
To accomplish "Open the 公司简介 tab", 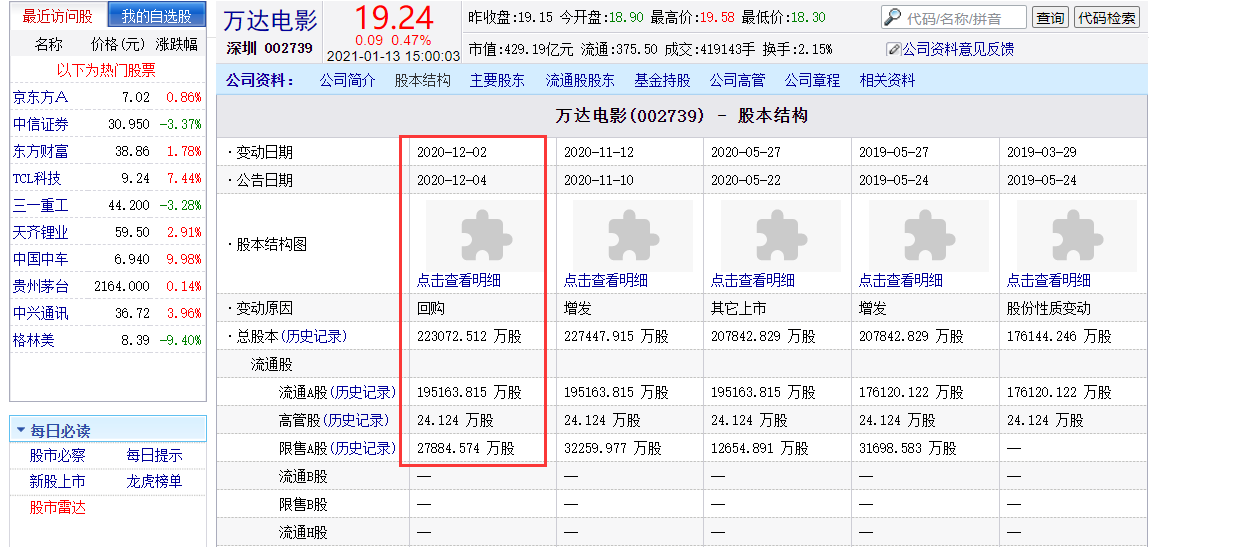I will click(347, 80).
